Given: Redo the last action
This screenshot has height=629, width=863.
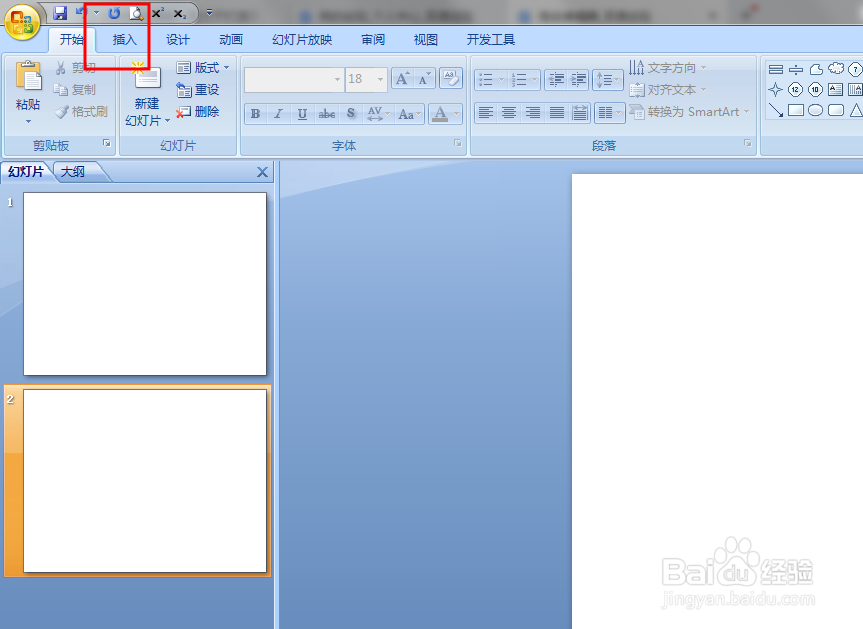Looking at the screenshot, I should point(114,13).
